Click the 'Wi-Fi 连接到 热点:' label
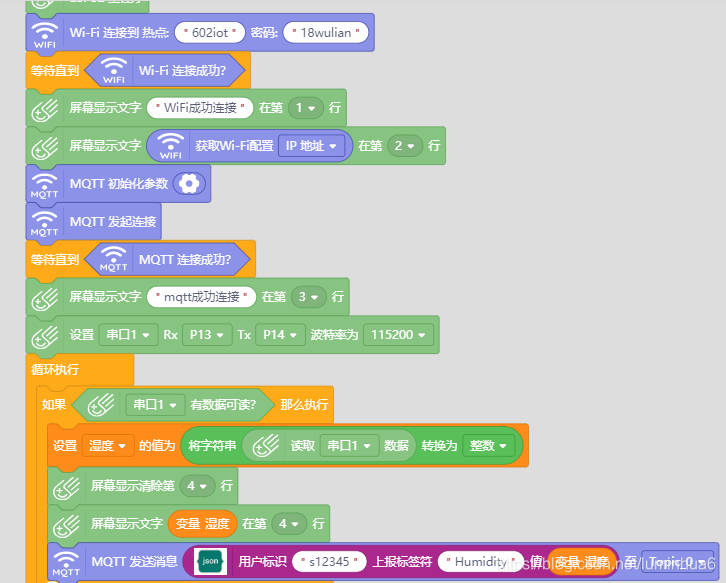 coord(119,33)
